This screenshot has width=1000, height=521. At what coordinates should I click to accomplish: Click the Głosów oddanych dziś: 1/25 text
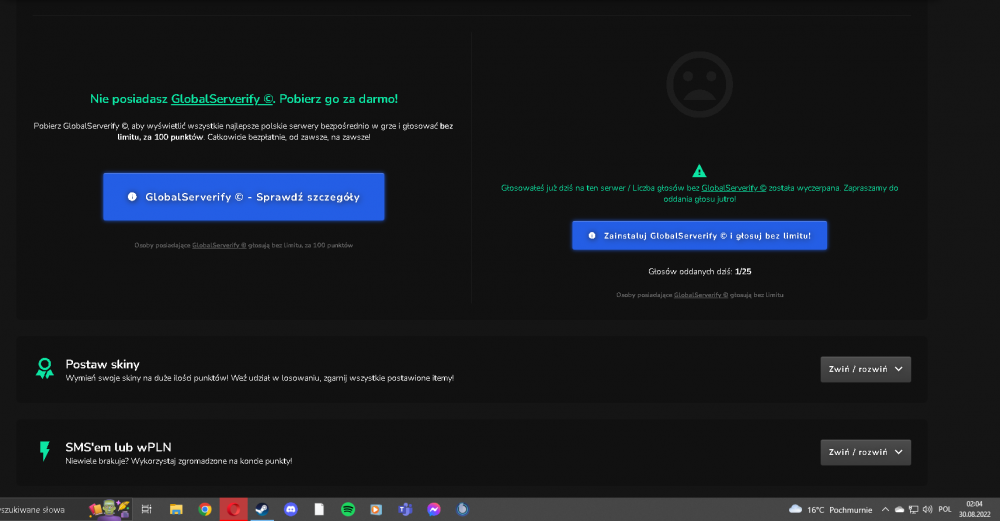pos(700,272)
